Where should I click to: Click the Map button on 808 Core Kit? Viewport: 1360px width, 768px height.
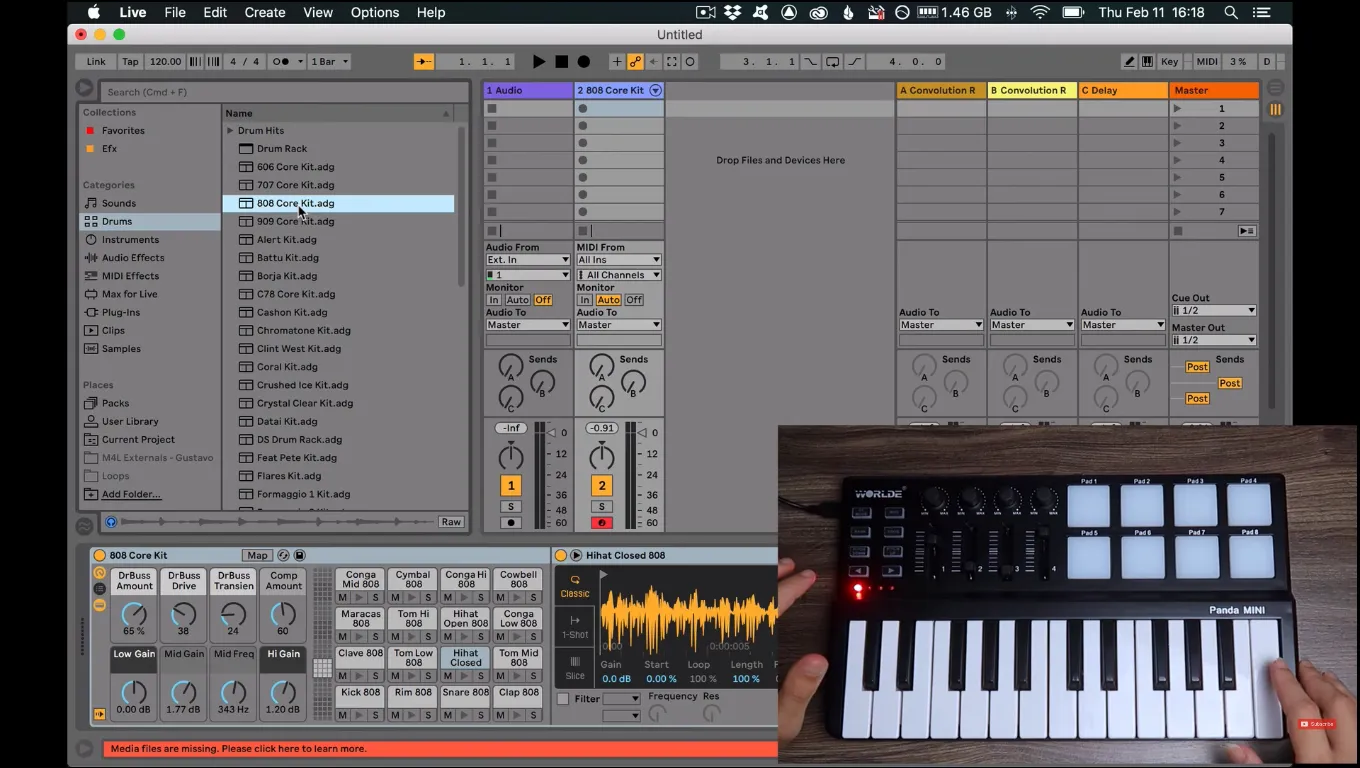pos(258,555)
